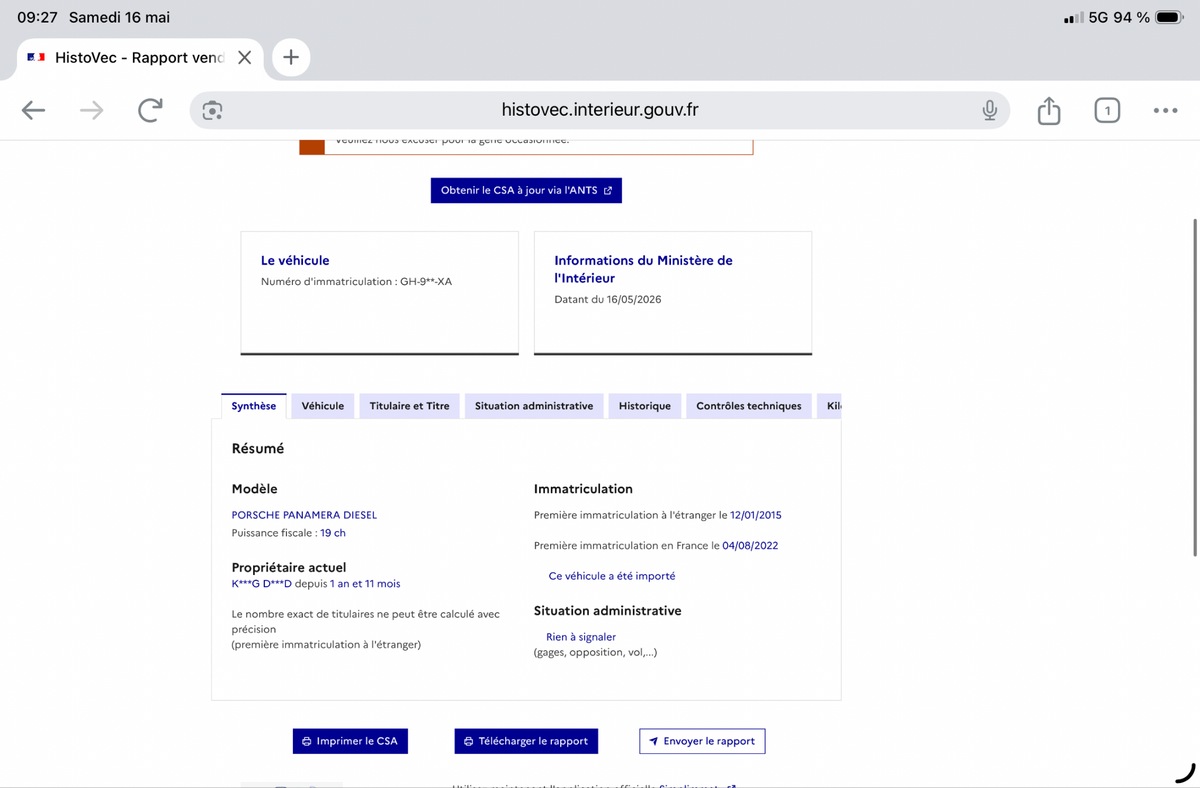Go back with the browser back arrow

tap(33, 111)
